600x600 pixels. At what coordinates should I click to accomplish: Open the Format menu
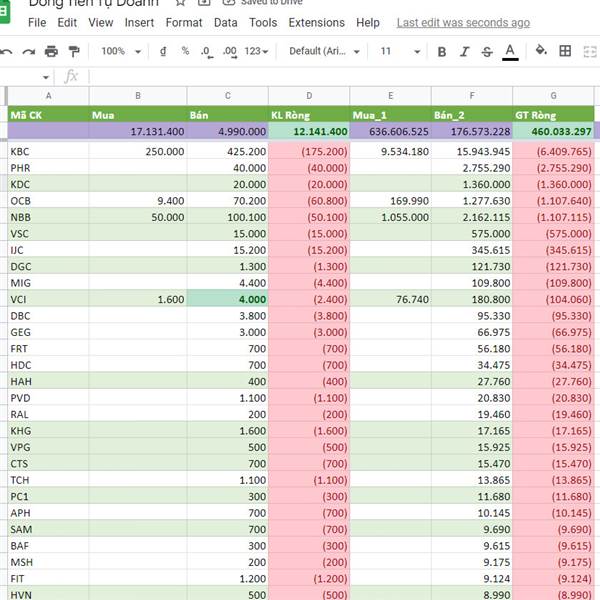point(184,23)
